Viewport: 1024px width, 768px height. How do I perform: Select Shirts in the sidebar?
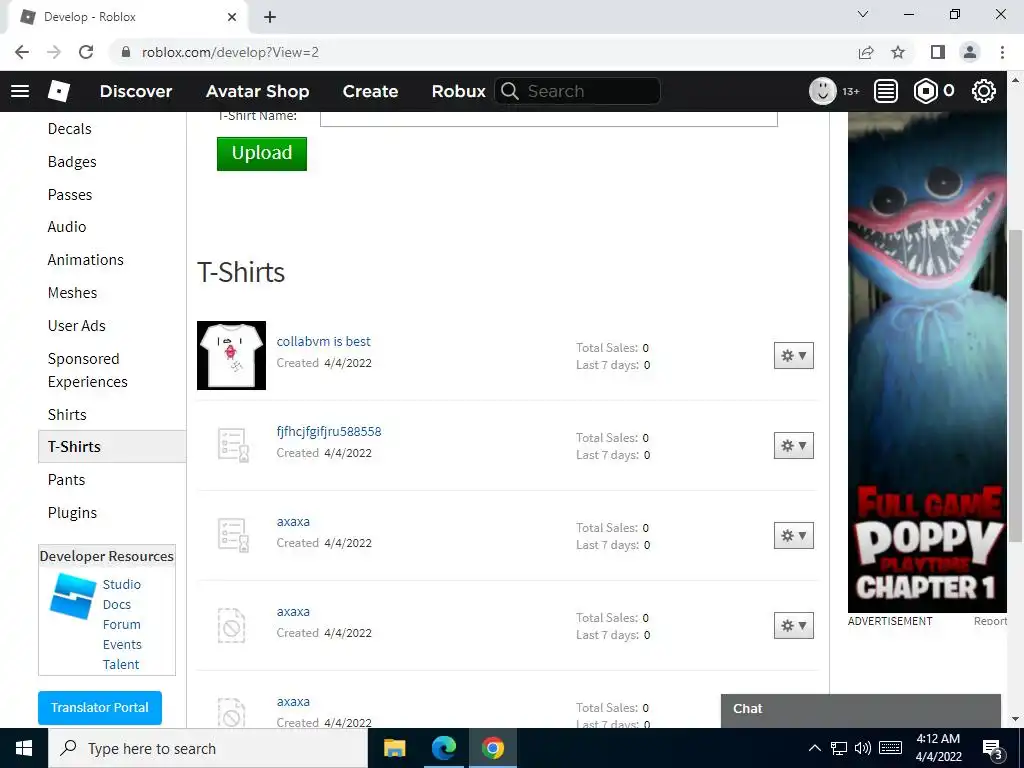pos(67,415)
